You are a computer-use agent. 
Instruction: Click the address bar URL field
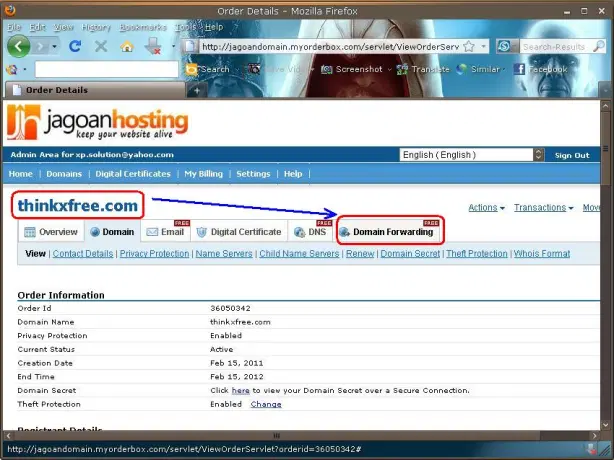[x=329, y=47]
